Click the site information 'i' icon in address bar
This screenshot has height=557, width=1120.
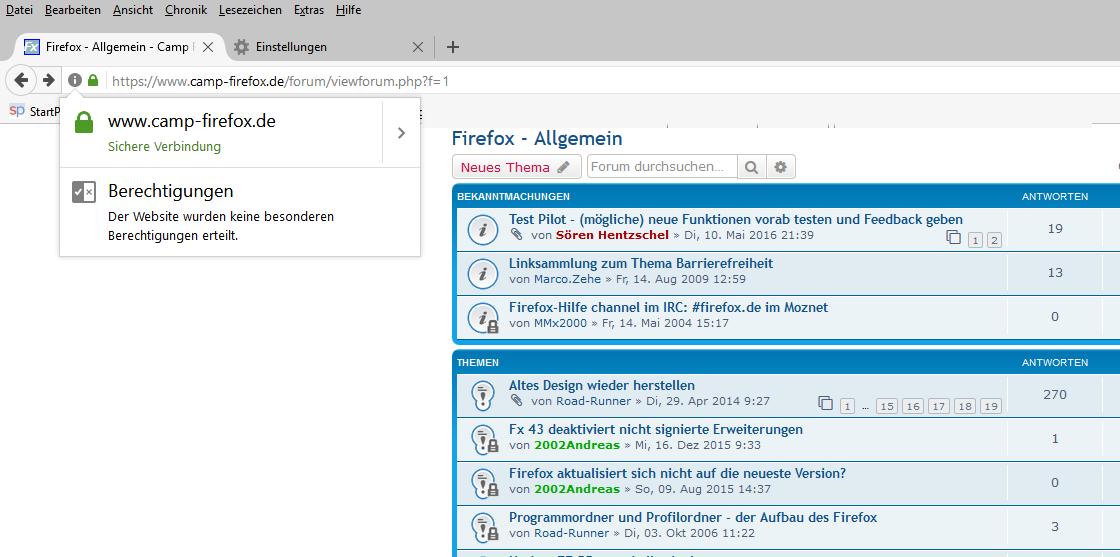tap(75, 81)
